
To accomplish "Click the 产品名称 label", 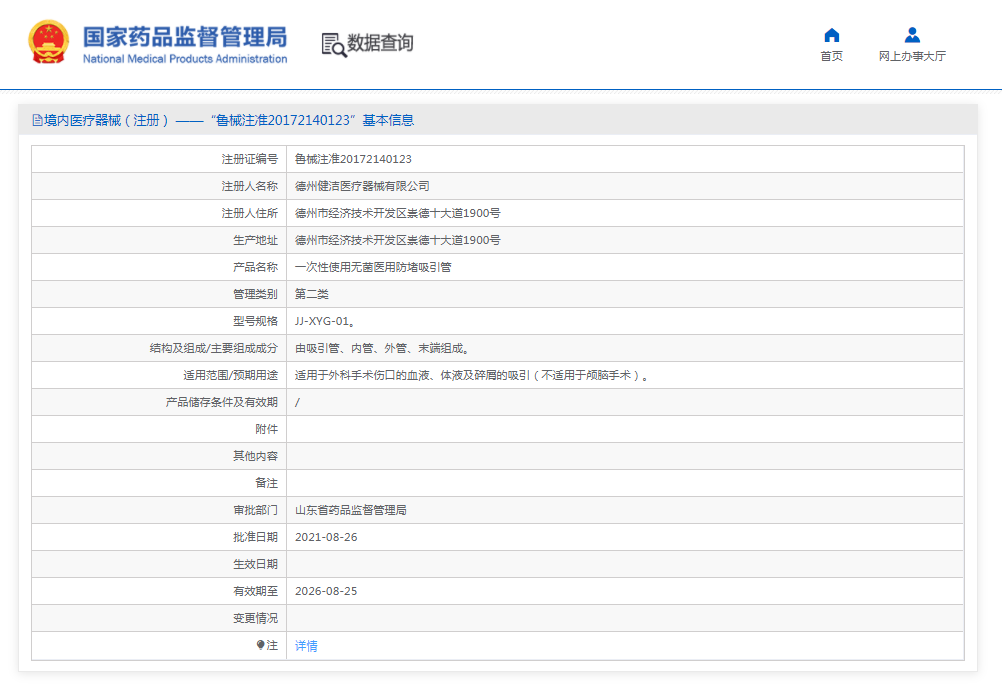I will (x=256, y=267).
